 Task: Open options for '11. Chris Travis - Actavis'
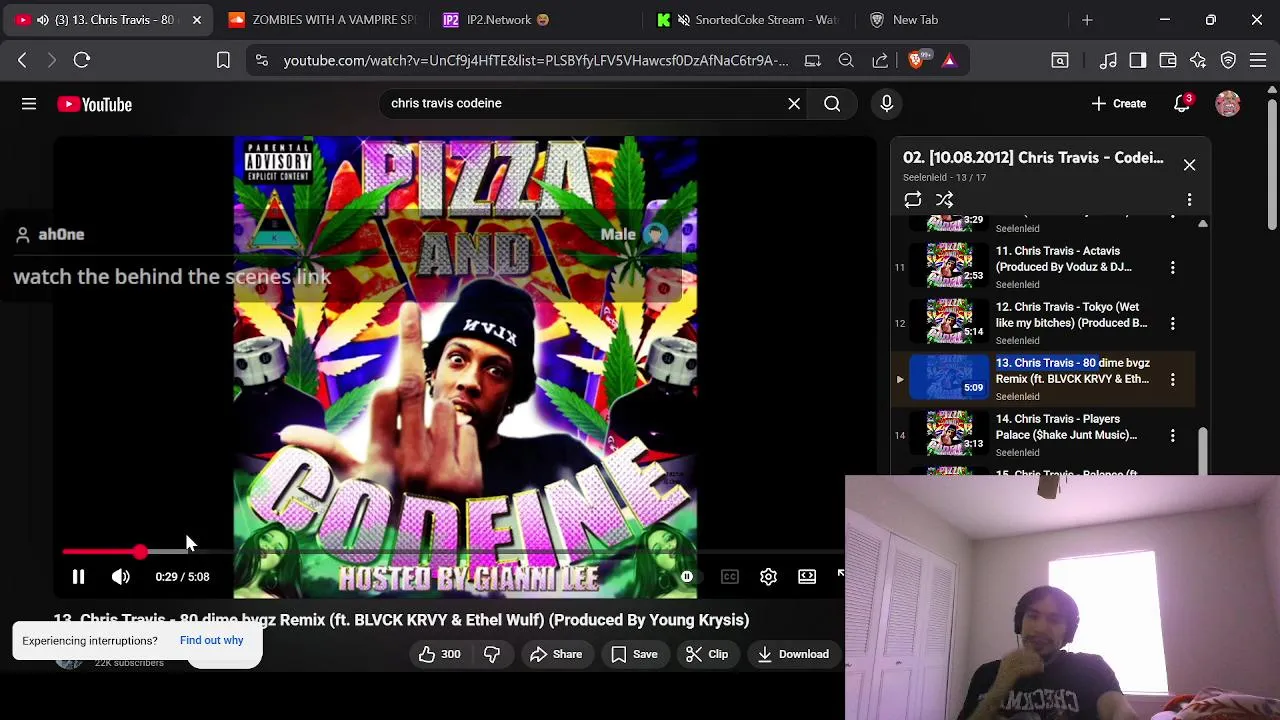pyautogui.click(x=1173, y=267)
